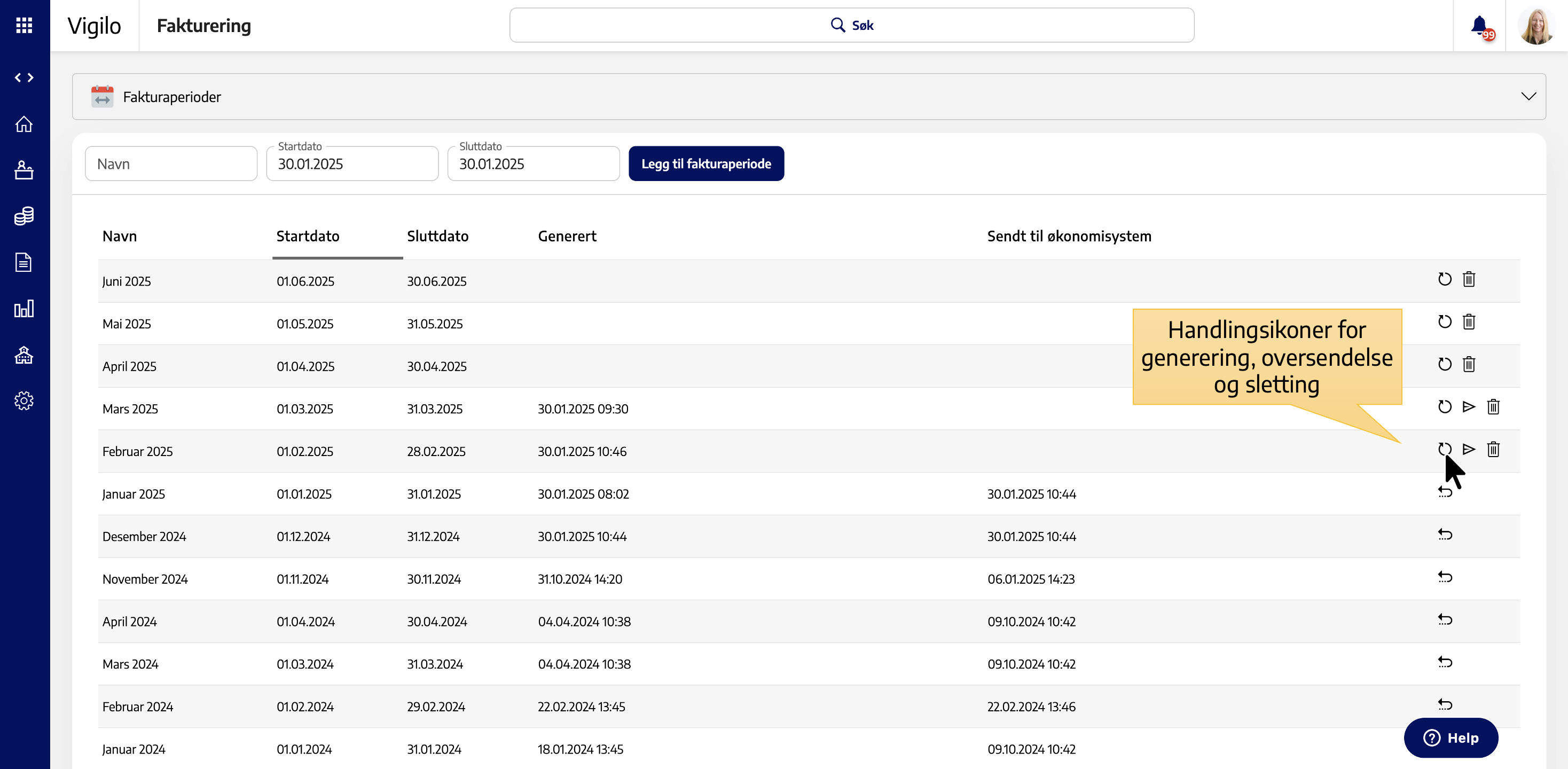
Task: Open the coins stack sidebar icon
Action: [x=25, y=216]
